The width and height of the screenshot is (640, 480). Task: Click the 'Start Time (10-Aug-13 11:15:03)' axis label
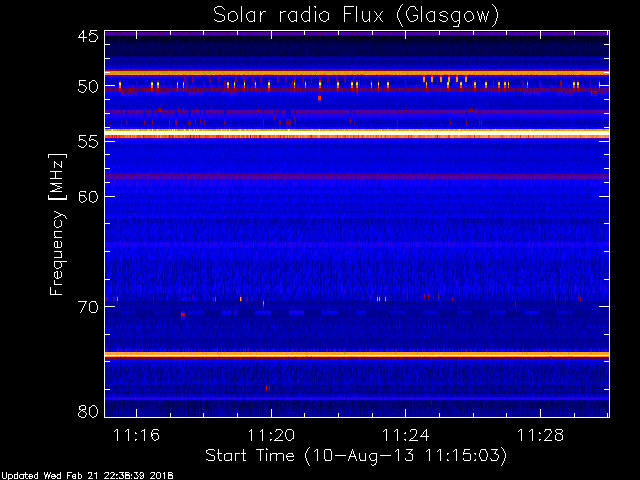[355, 455]
